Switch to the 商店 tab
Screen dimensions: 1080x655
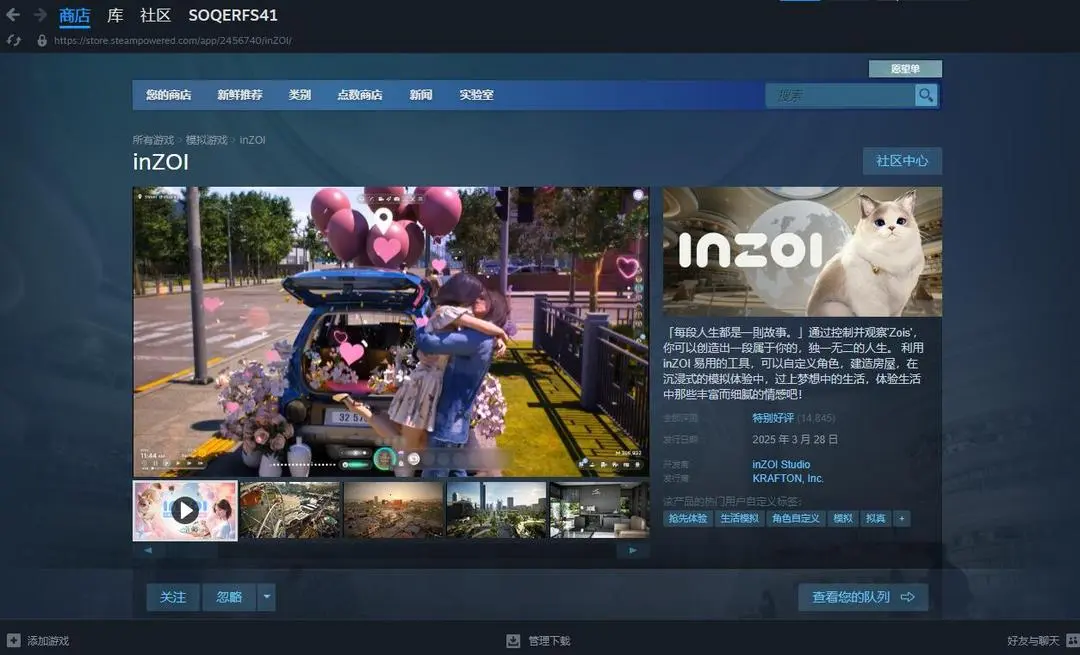coord(74,15)
